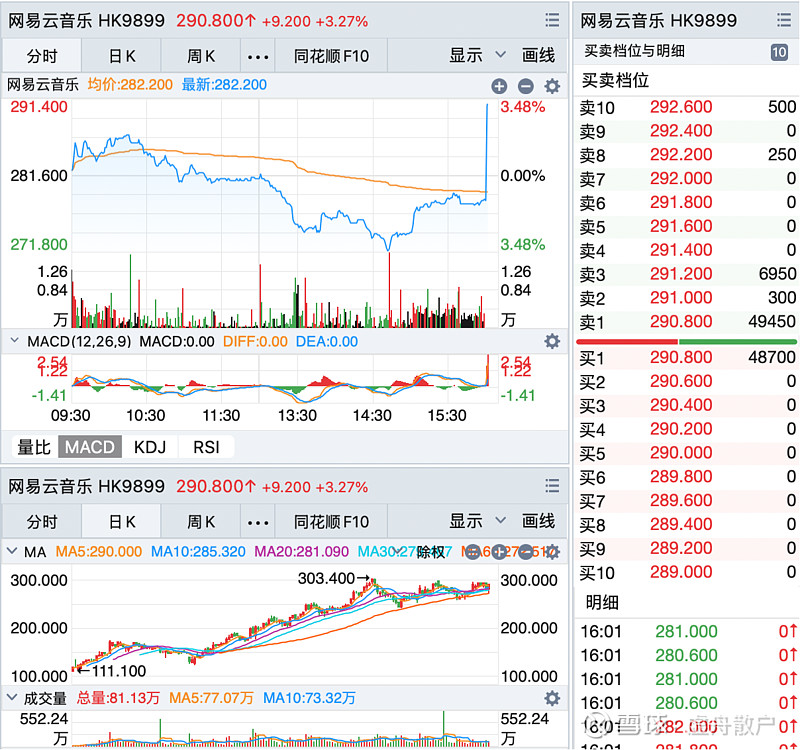
Task: Select 卖8 row at 292.200
Action: click(687, 155)
